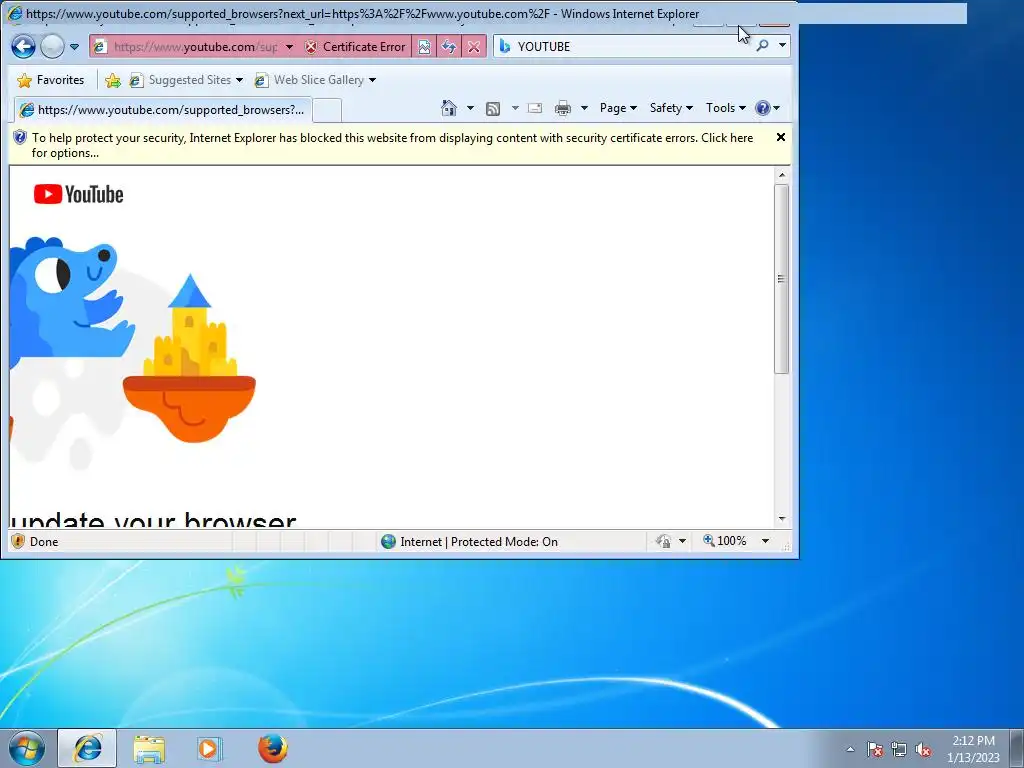Click the security information bar message
Viewport: 1024px width, 768px height.
392,145
